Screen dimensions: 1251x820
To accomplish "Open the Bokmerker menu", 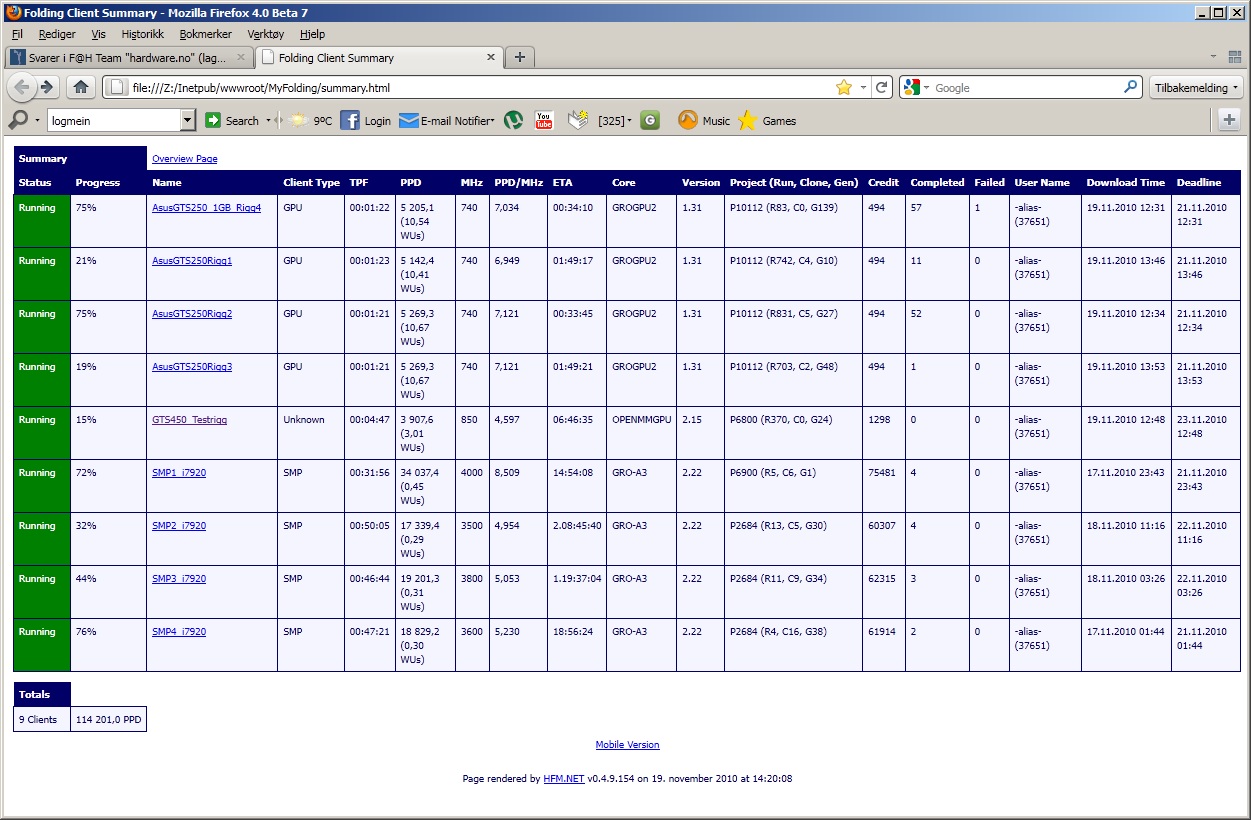I will pyautogui.click(x=206, y=34).
